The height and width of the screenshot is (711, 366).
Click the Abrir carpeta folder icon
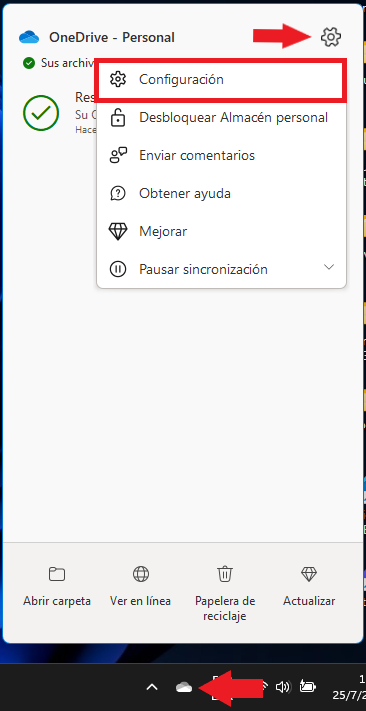57,574
